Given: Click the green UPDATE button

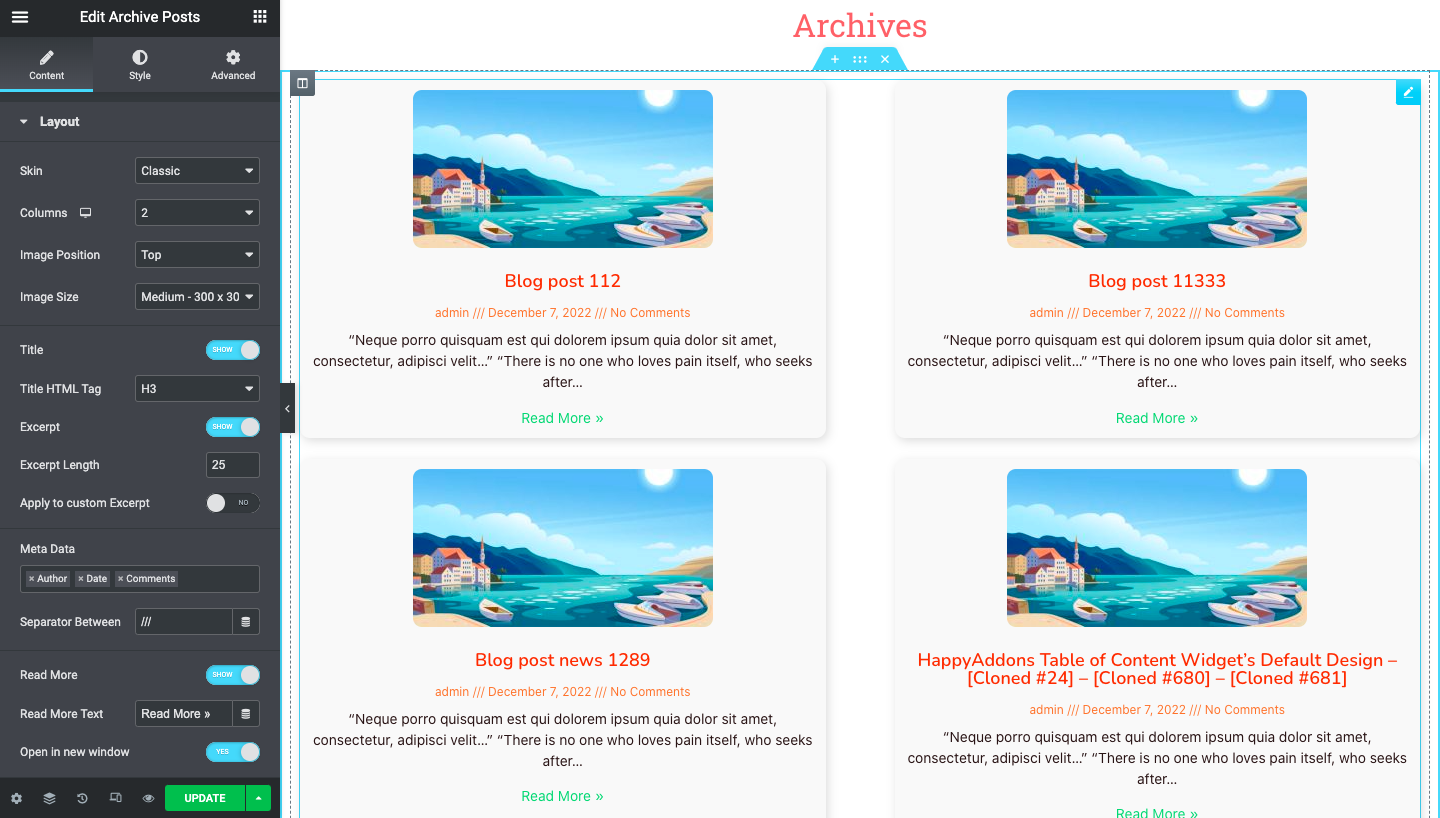Looking at the screenshot, I should point(204,798).
